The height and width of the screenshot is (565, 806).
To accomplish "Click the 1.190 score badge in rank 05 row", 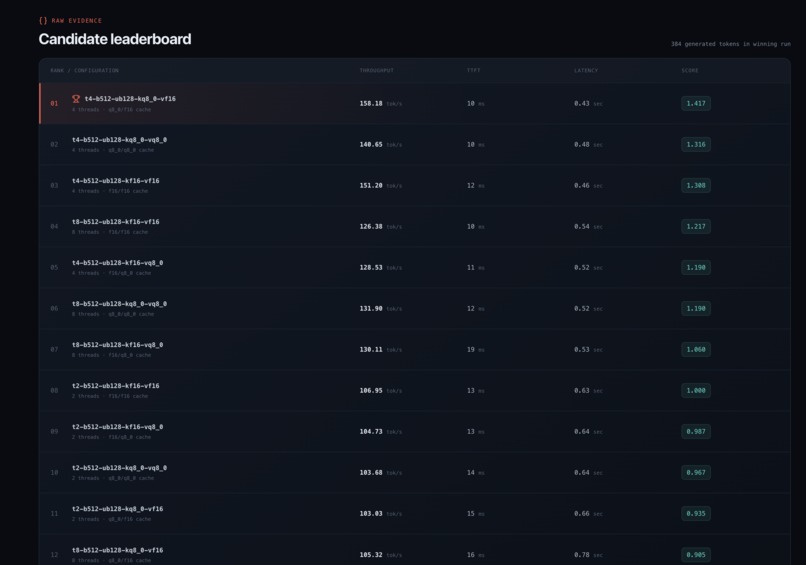I will point(696,268).
